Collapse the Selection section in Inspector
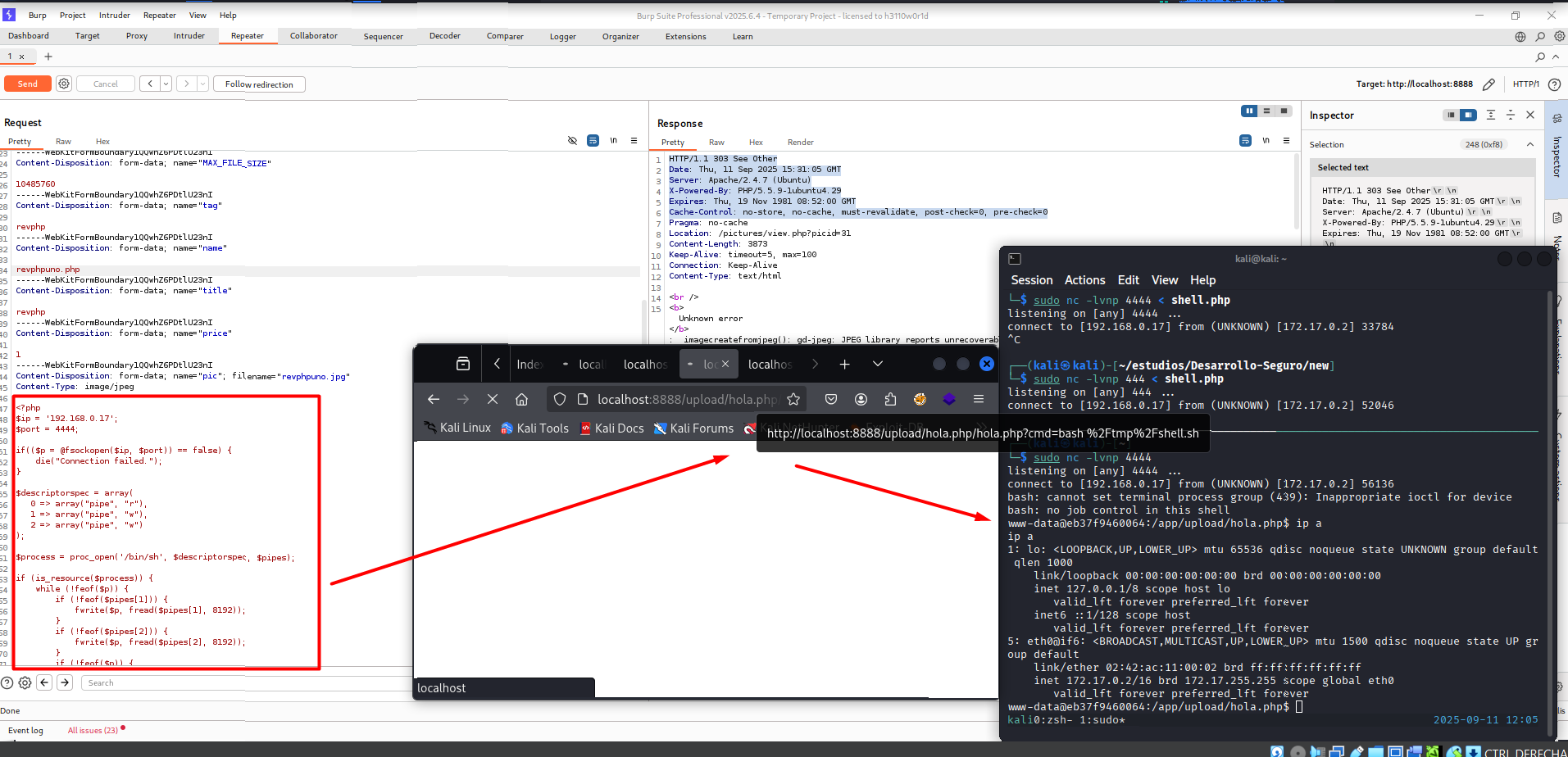The width and height of the screenshot is (1568, 757). pos(1529,145)
